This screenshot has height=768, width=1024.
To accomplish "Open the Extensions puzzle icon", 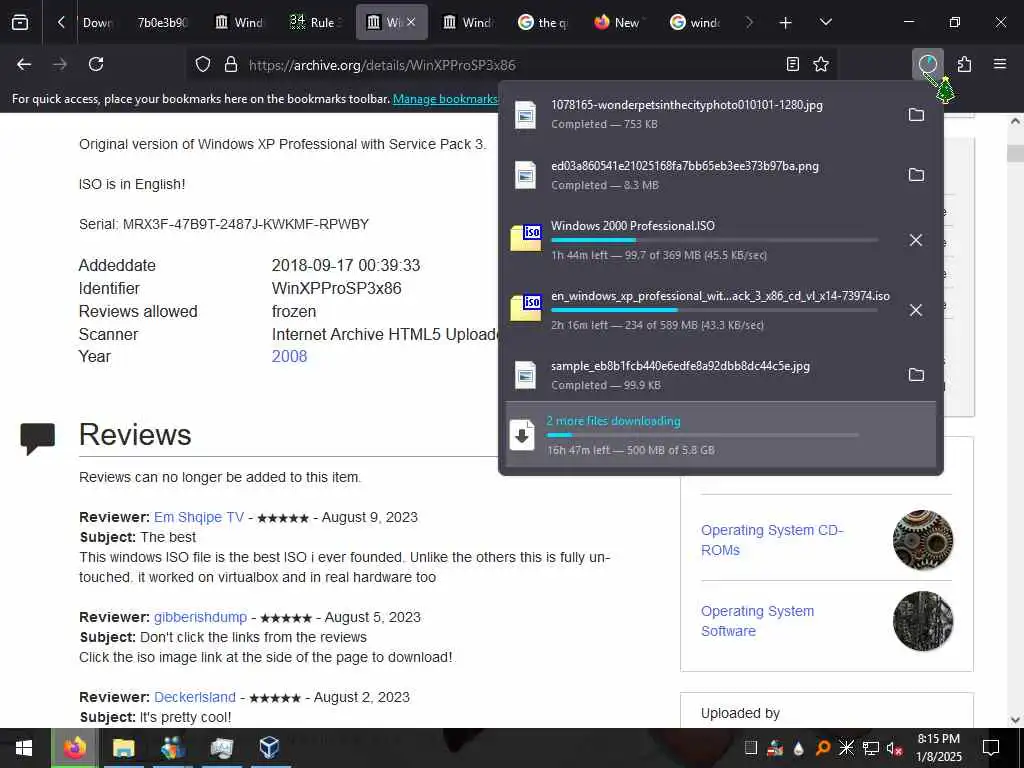I will click(964, 64).
